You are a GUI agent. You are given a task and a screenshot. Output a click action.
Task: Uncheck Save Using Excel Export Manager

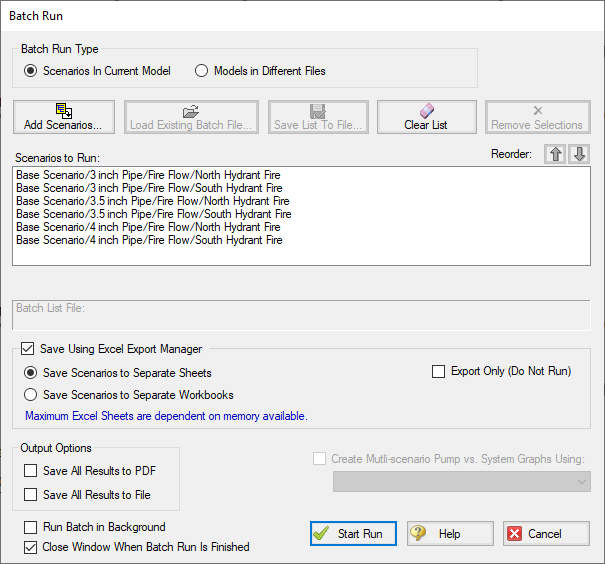click(x=27, y=349)
